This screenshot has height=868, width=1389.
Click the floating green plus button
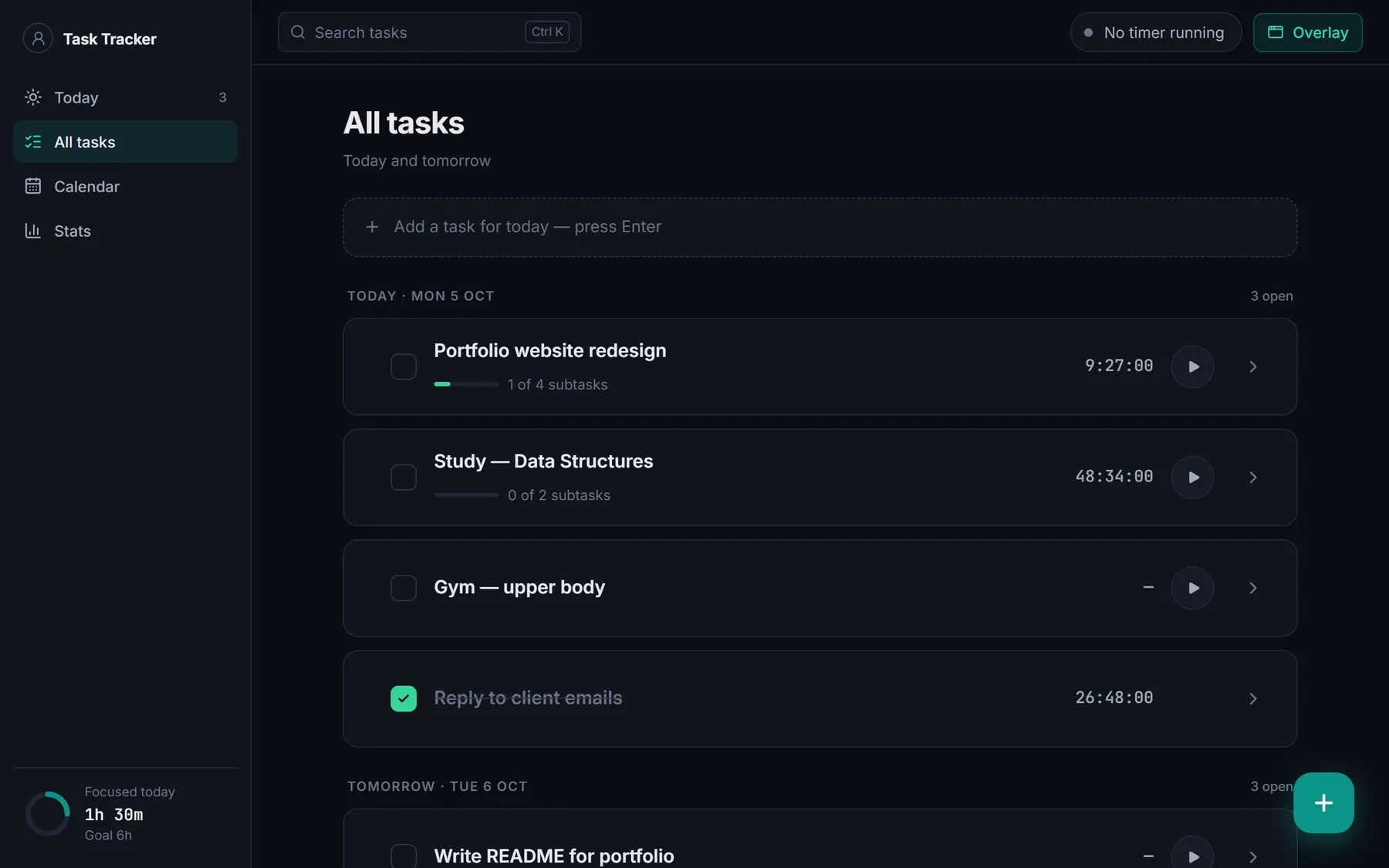tap(1323, 802)
